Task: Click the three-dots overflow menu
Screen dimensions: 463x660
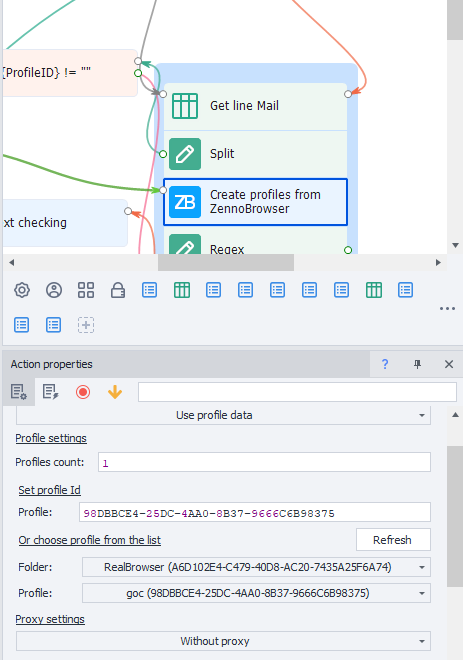Action: (447, 309)
